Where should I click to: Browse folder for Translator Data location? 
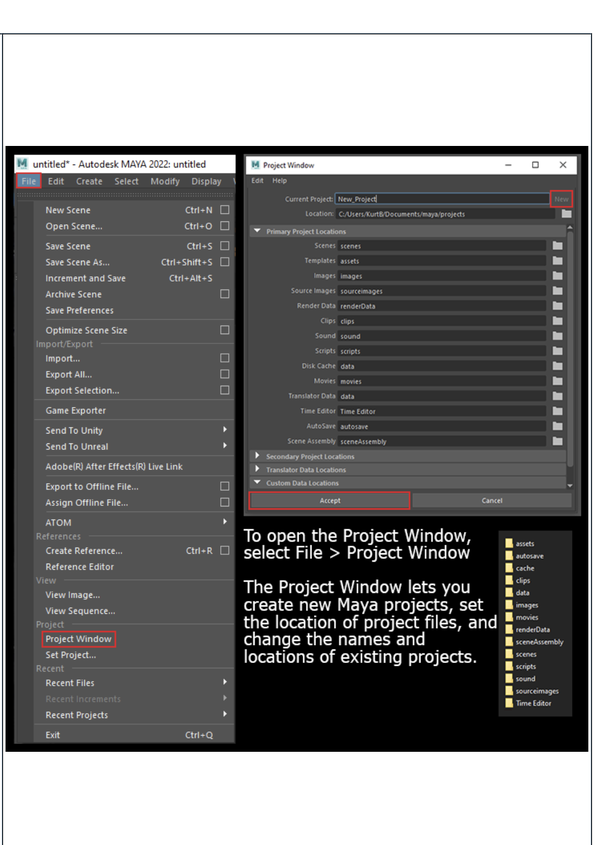point(557,396)
